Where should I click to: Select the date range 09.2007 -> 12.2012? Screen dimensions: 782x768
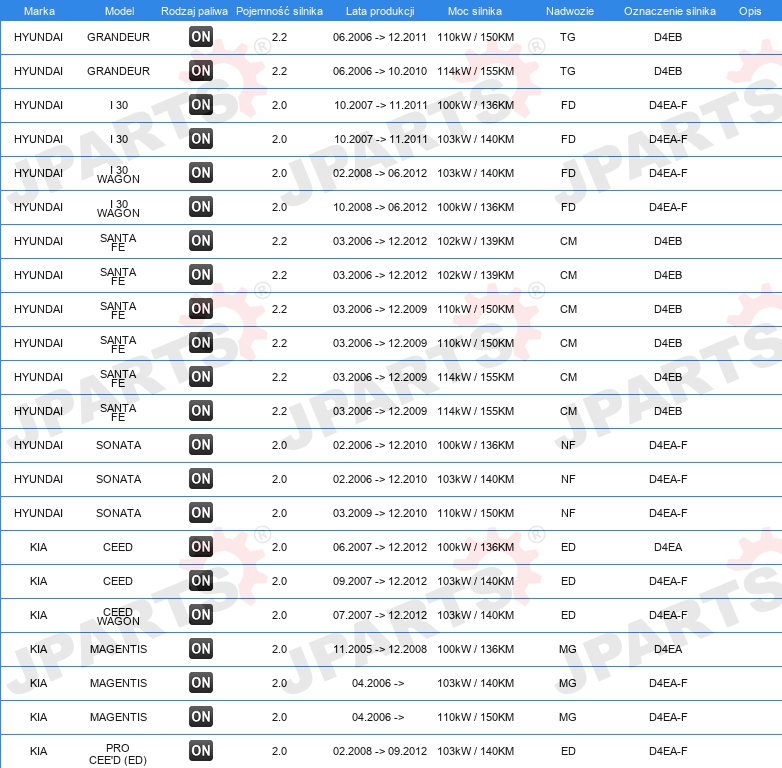pos(380,581)
